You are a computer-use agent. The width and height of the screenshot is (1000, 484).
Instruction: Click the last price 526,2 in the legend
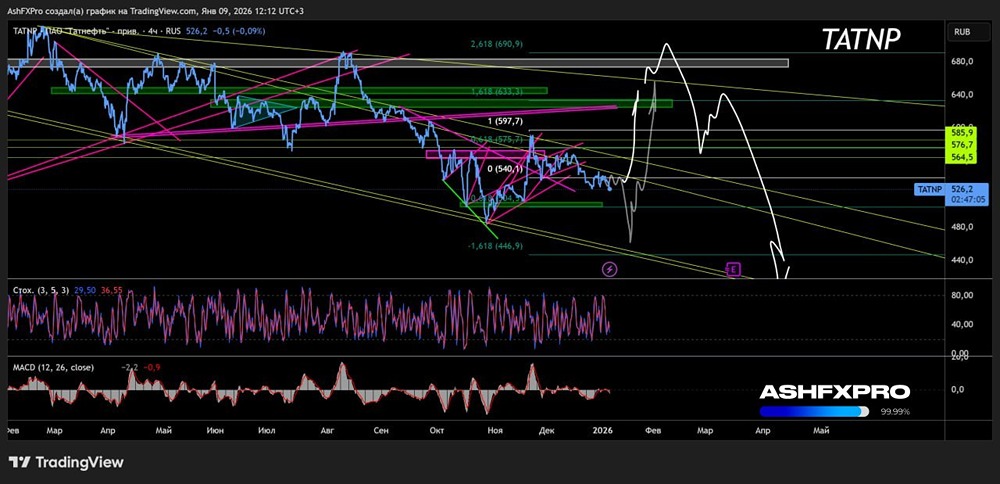[197, 31]
